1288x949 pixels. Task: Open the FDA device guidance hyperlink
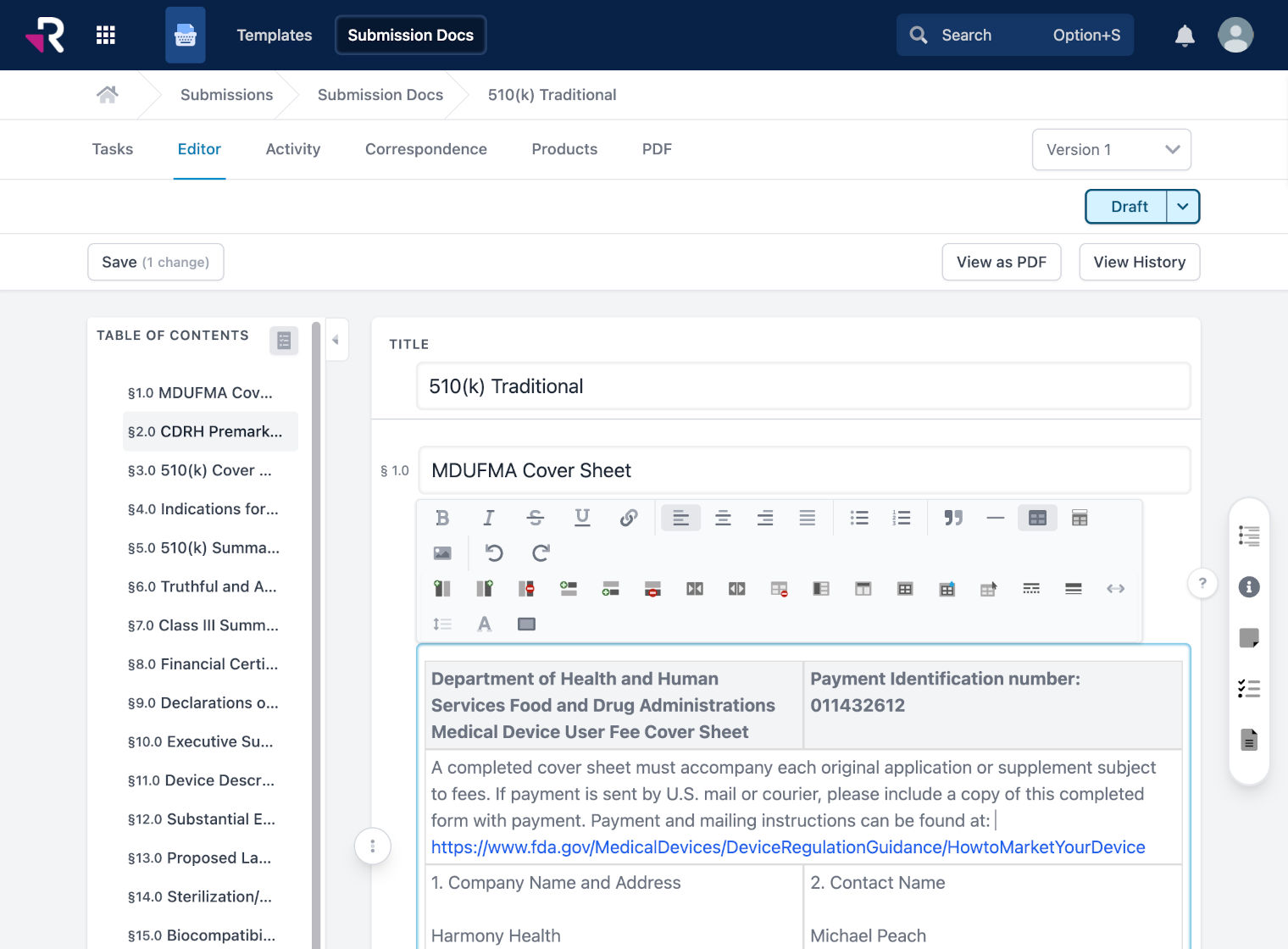(787, 846)
